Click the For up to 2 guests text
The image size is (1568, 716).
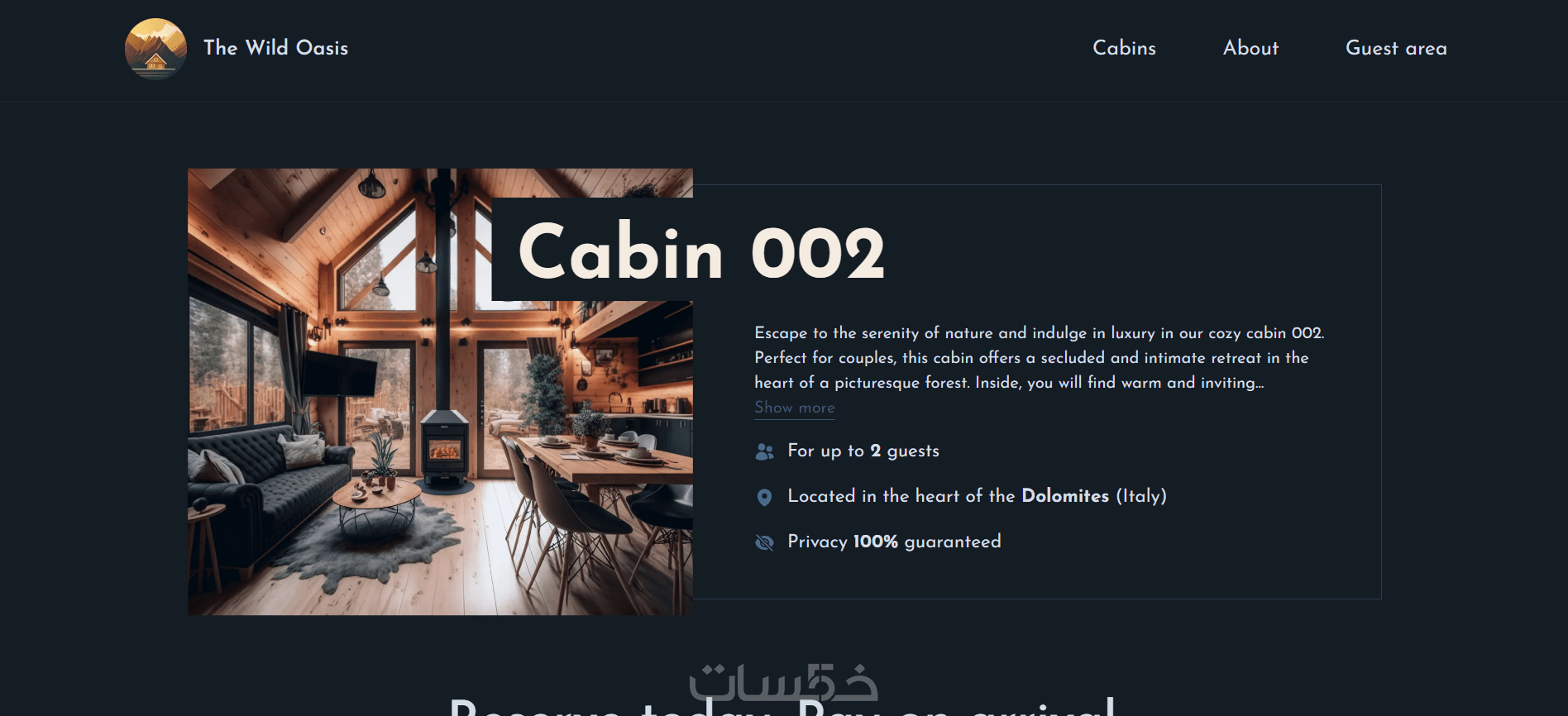coord(863,451)
